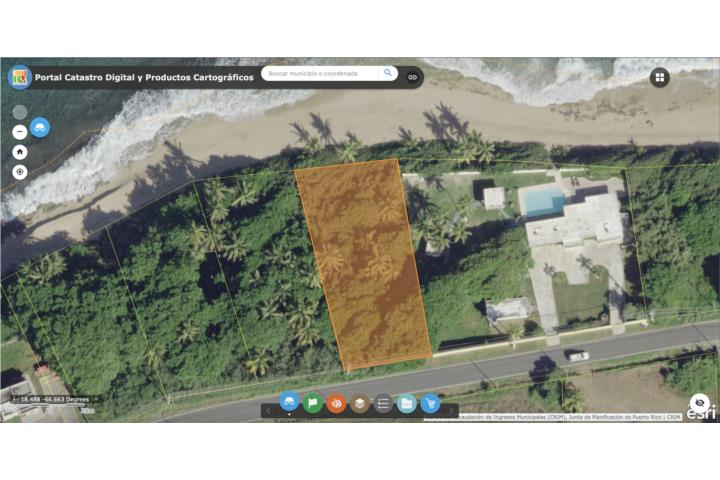
Task: Click the 'Buscar municipio o coordenada' search field
Action: click(320, 73)
